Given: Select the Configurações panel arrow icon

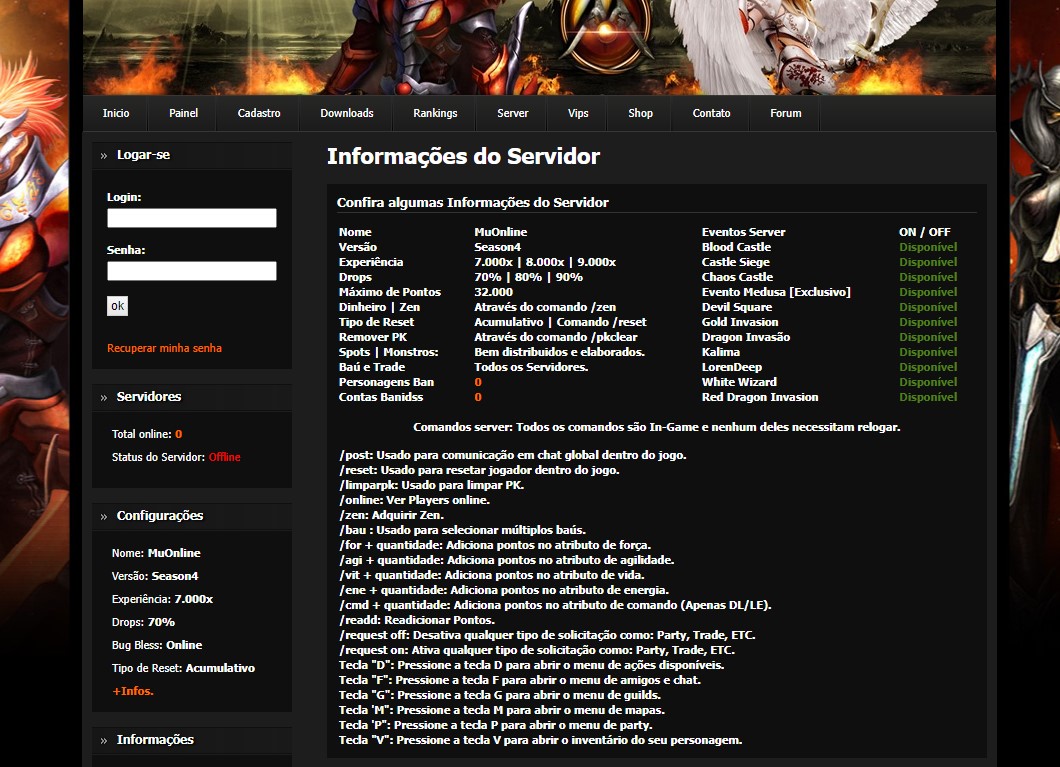Looking at the screenshot, I should pyautogui.click(x=103, y=516).
